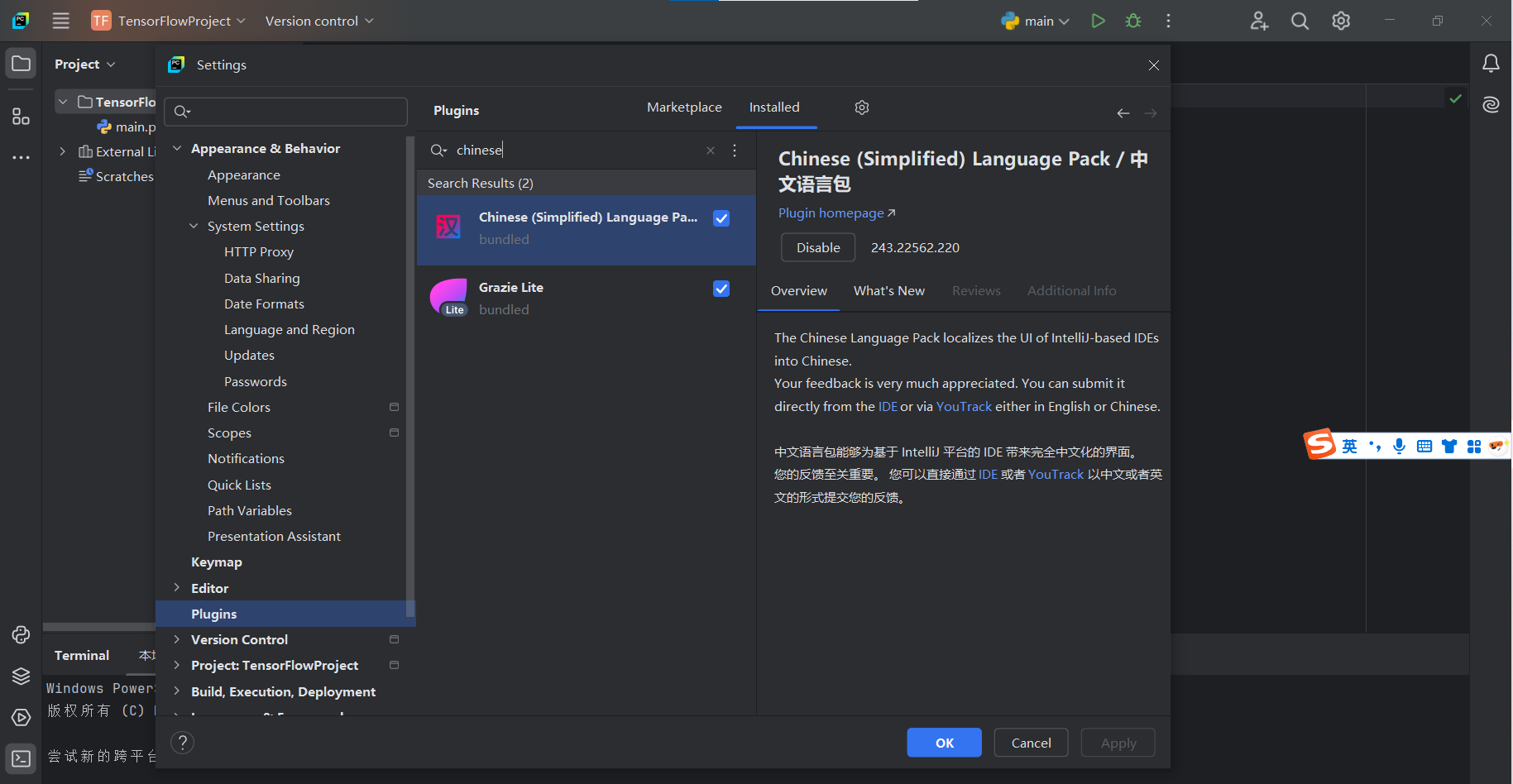The image size is (1513, 784).
Task: Open Version control dropdown
Action: [x=319, y=21]
